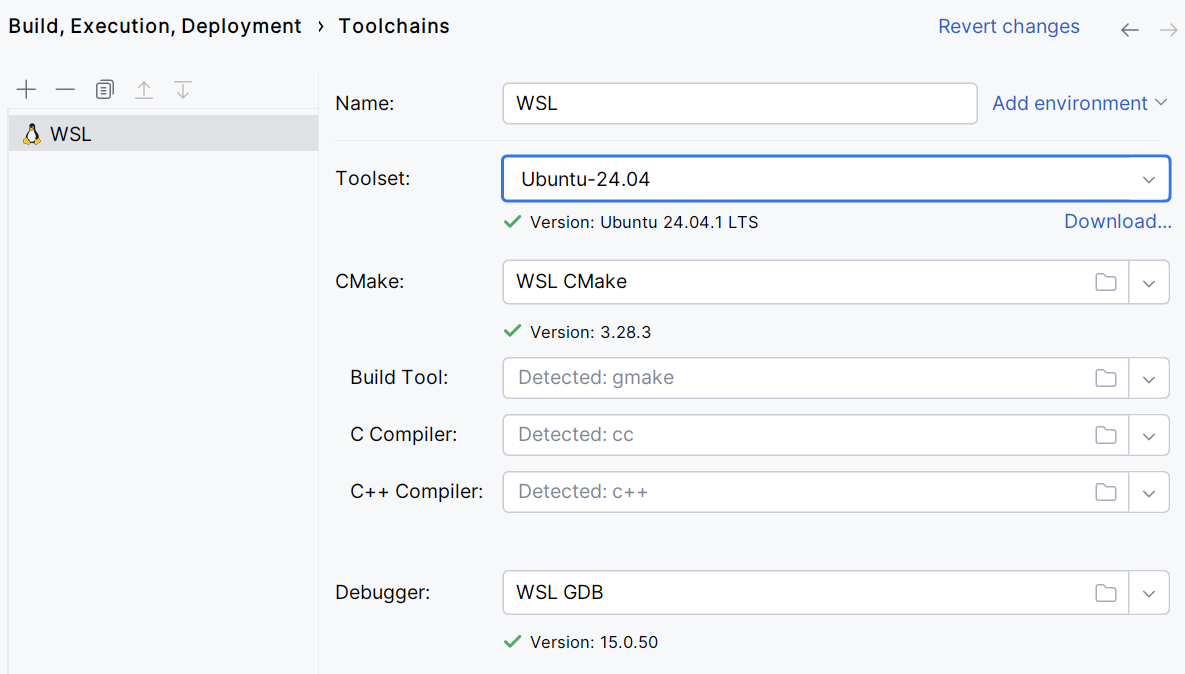Click the Linux penguin icon next to WSL
1185x674 pixels.
(x=31, y=133)
